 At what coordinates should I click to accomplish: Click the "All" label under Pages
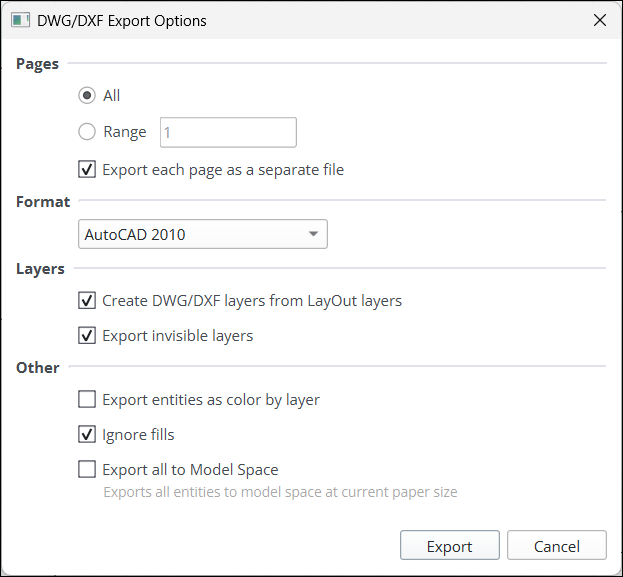tap(111, 96)
